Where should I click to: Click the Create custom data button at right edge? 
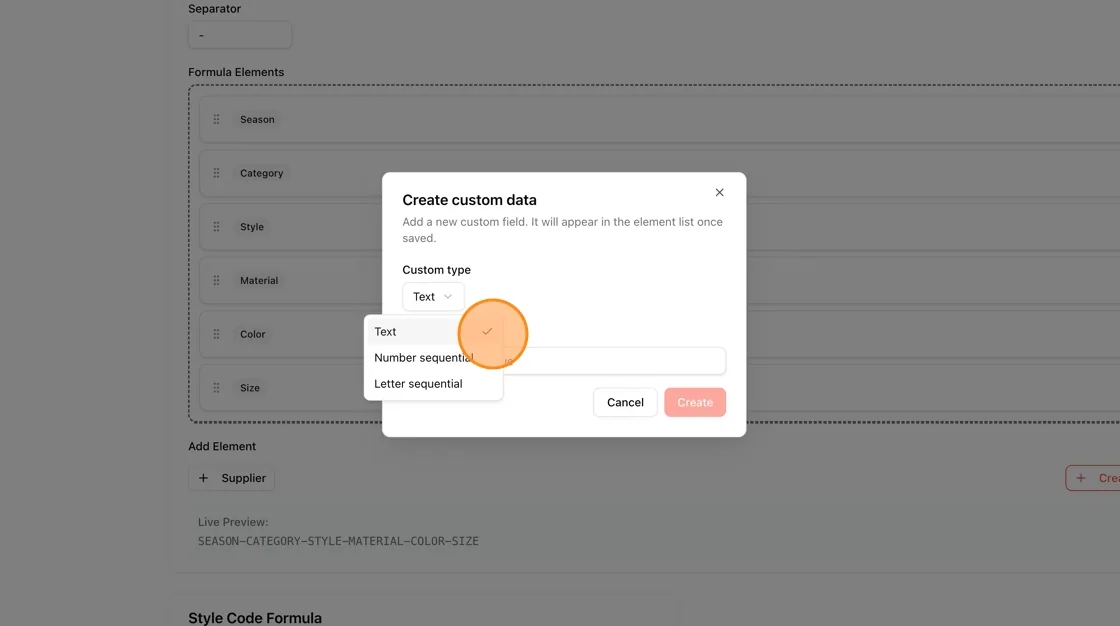click(x=1093, y=478)
